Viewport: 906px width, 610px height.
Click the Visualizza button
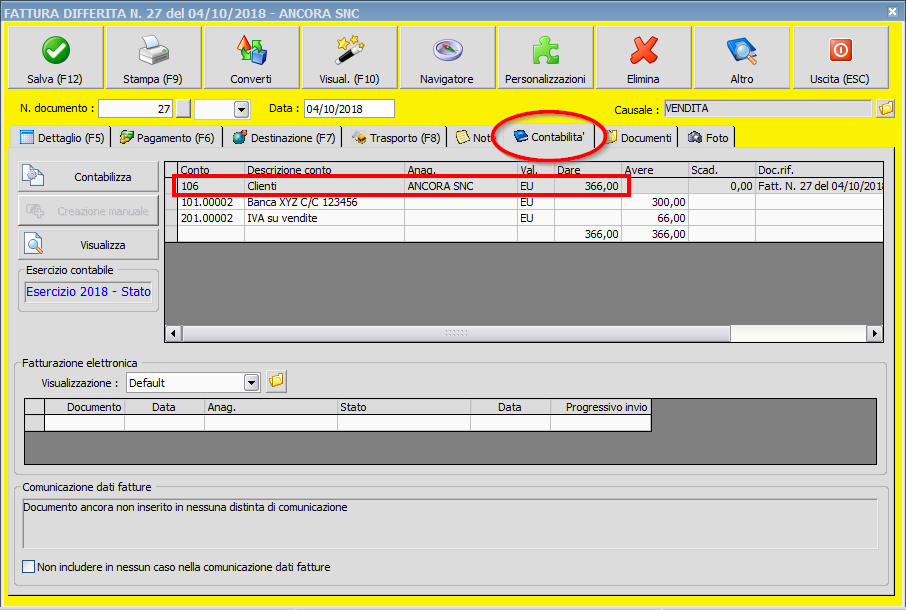tap(88, 243)
